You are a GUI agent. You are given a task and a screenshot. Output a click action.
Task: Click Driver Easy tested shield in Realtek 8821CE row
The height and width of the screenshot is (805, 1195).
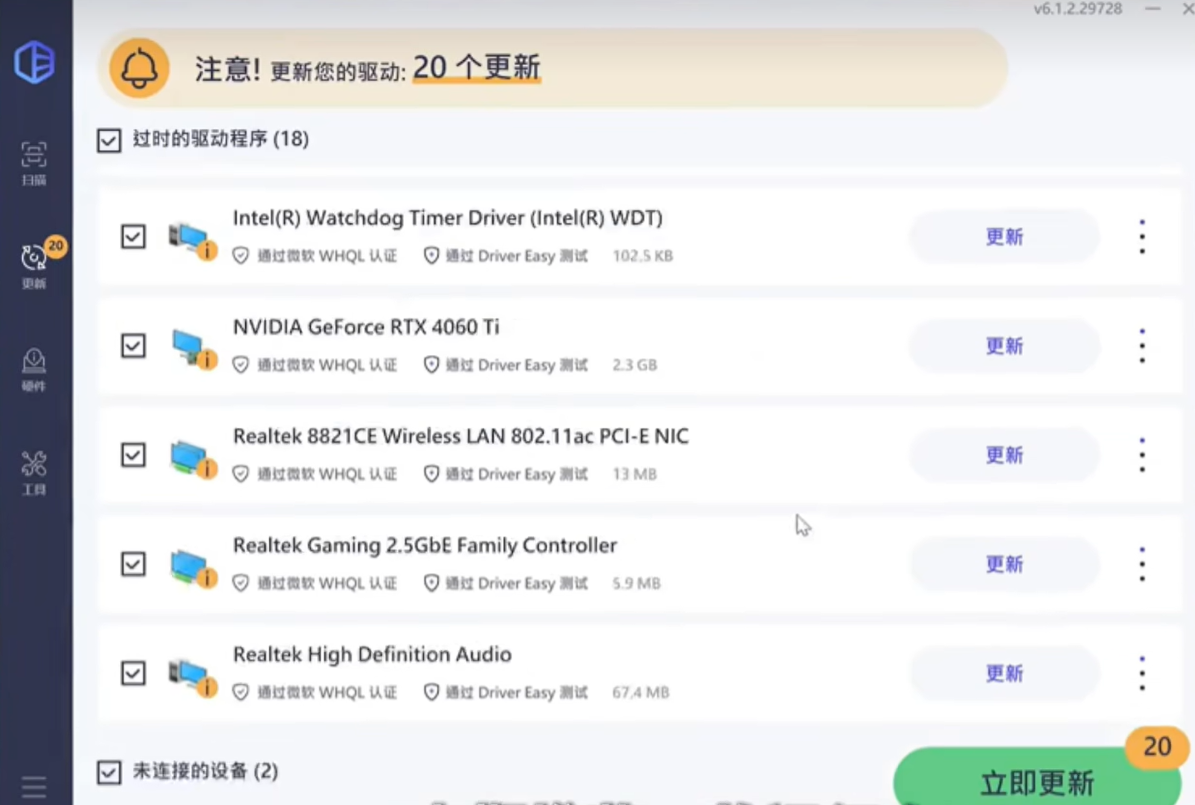(431, 474)
